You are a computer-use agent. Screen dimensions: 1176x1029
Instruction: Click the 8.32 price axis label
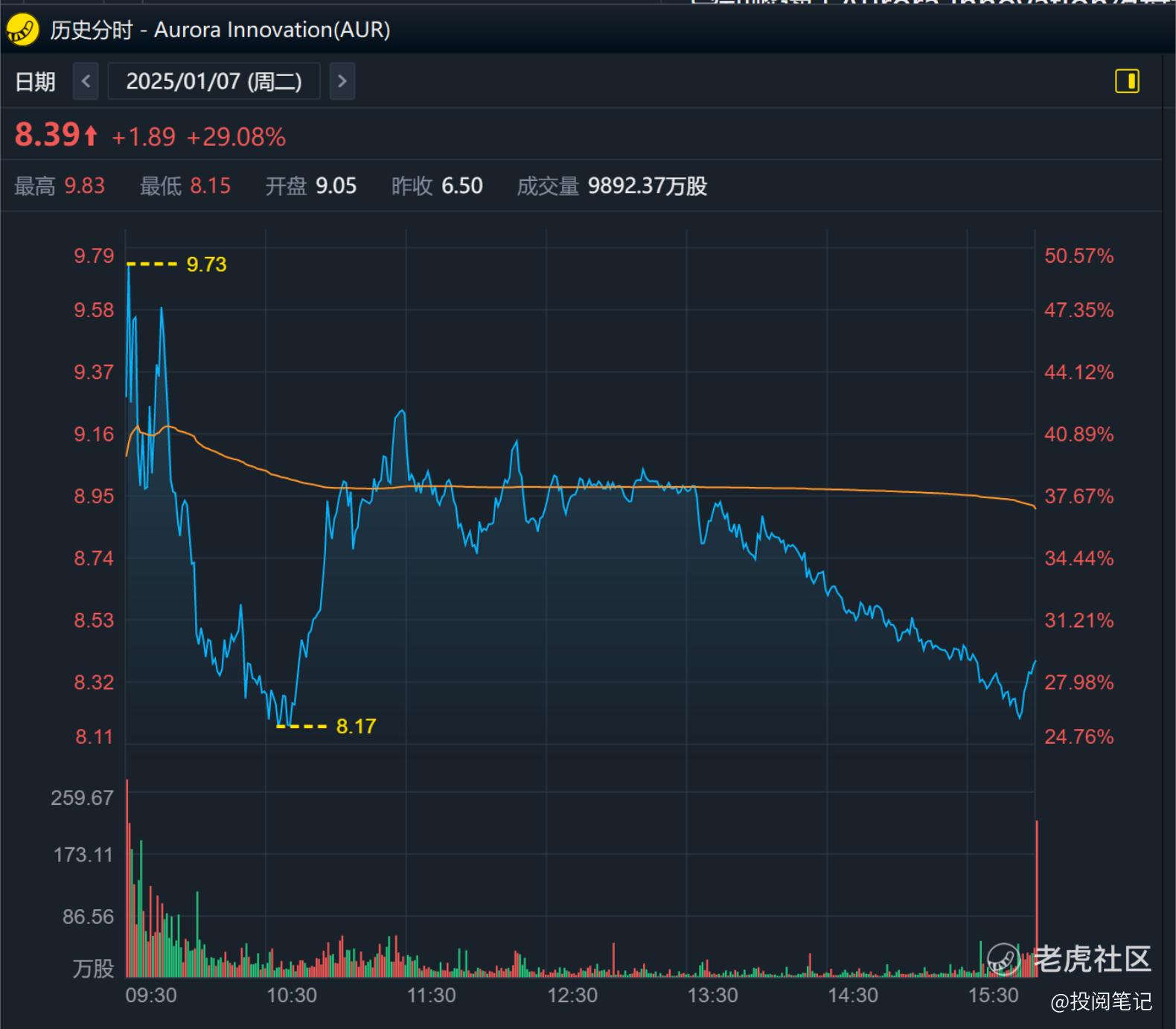coord(94,682)
